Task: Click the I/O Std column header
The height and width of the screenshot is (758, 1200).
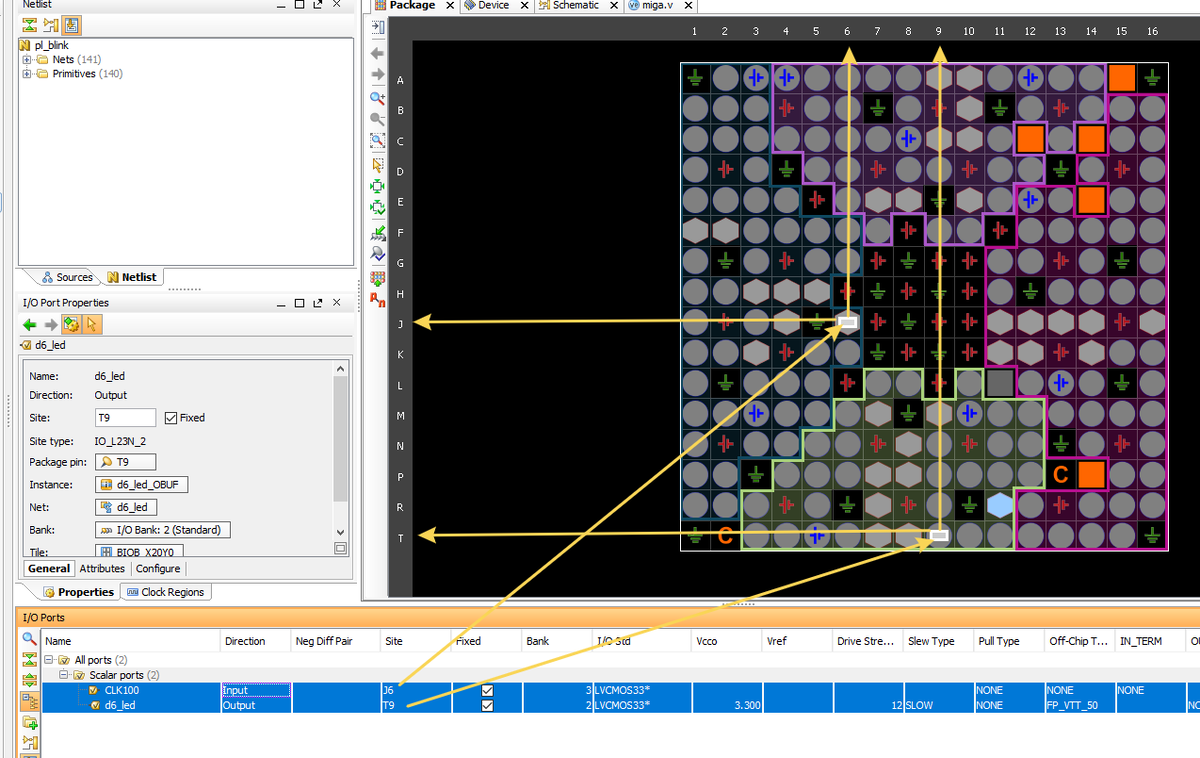Action: [640, 641]
